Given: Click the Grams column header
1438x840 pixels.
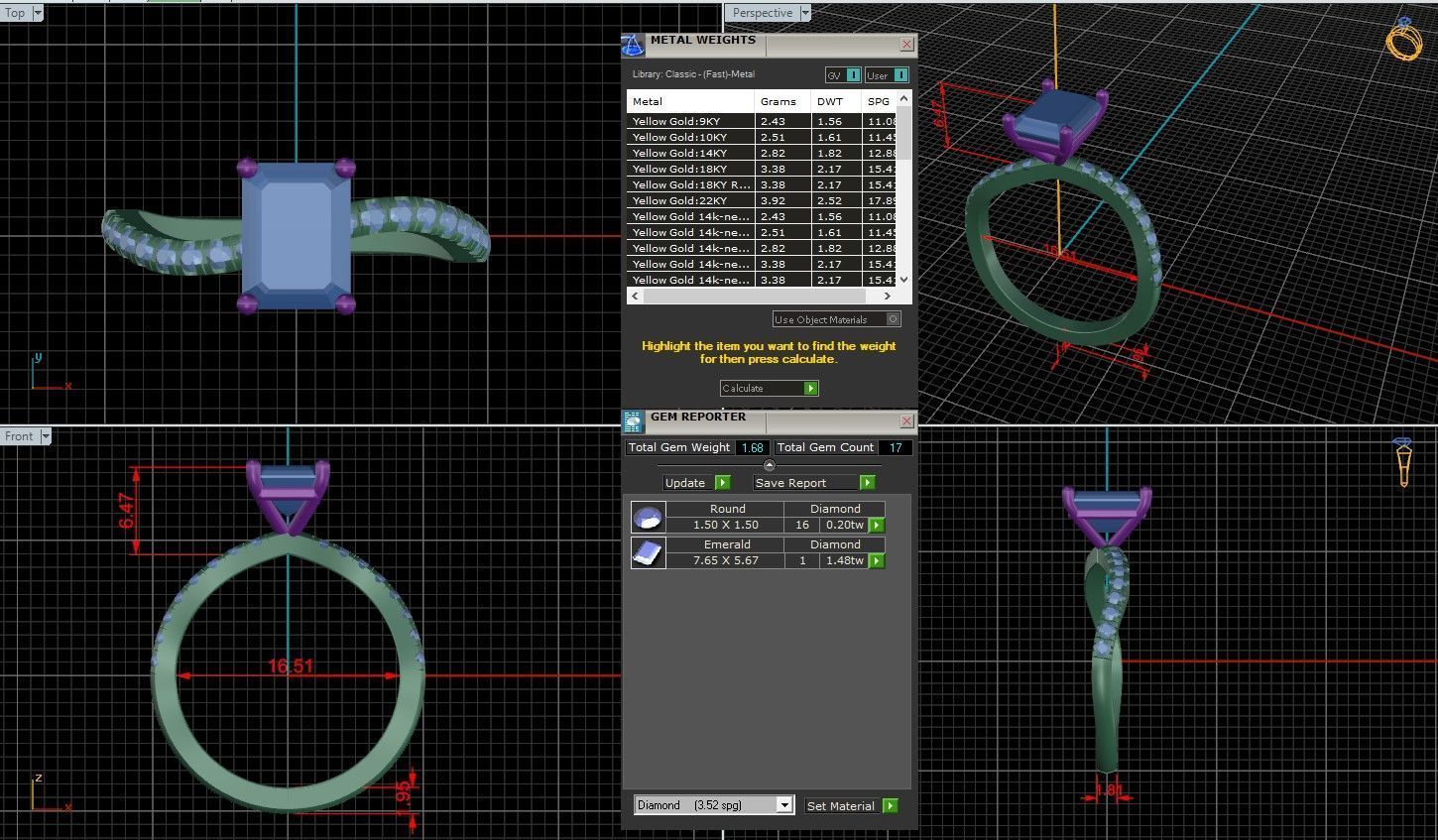Looking at the screenshot, I should pos(782,101).
